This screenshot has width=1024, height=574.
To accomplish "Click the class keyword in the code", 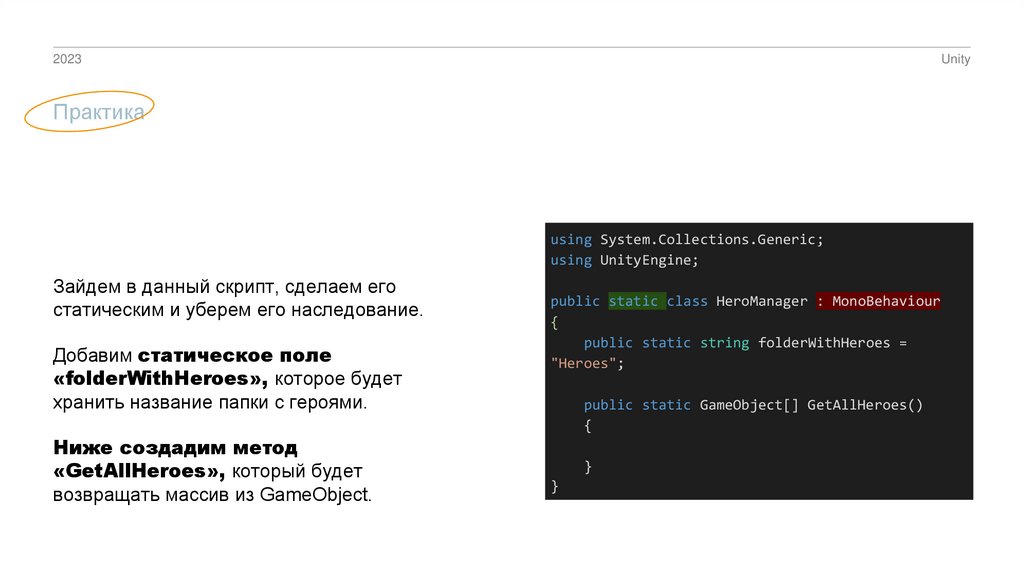I will click(x=687, y=301).
